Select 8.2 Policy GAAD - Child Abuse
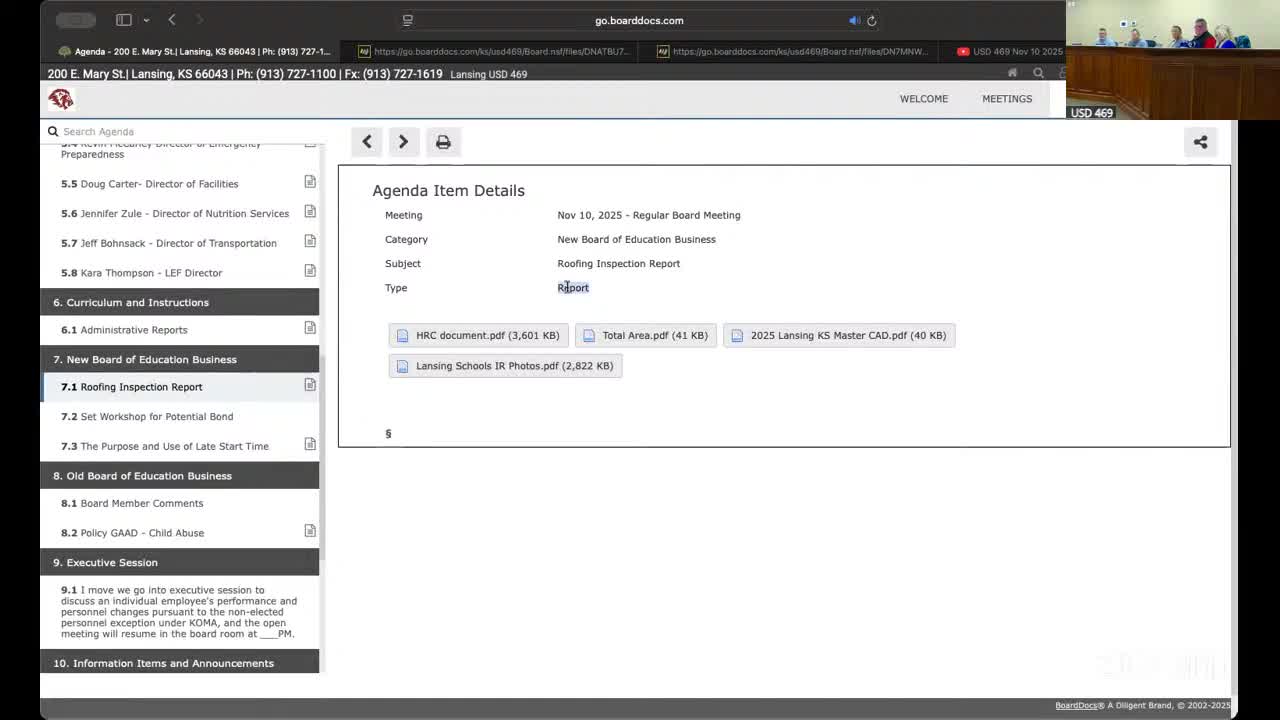Image resolution: width=1280 pixels, height=720 pixels. point(141,533)
